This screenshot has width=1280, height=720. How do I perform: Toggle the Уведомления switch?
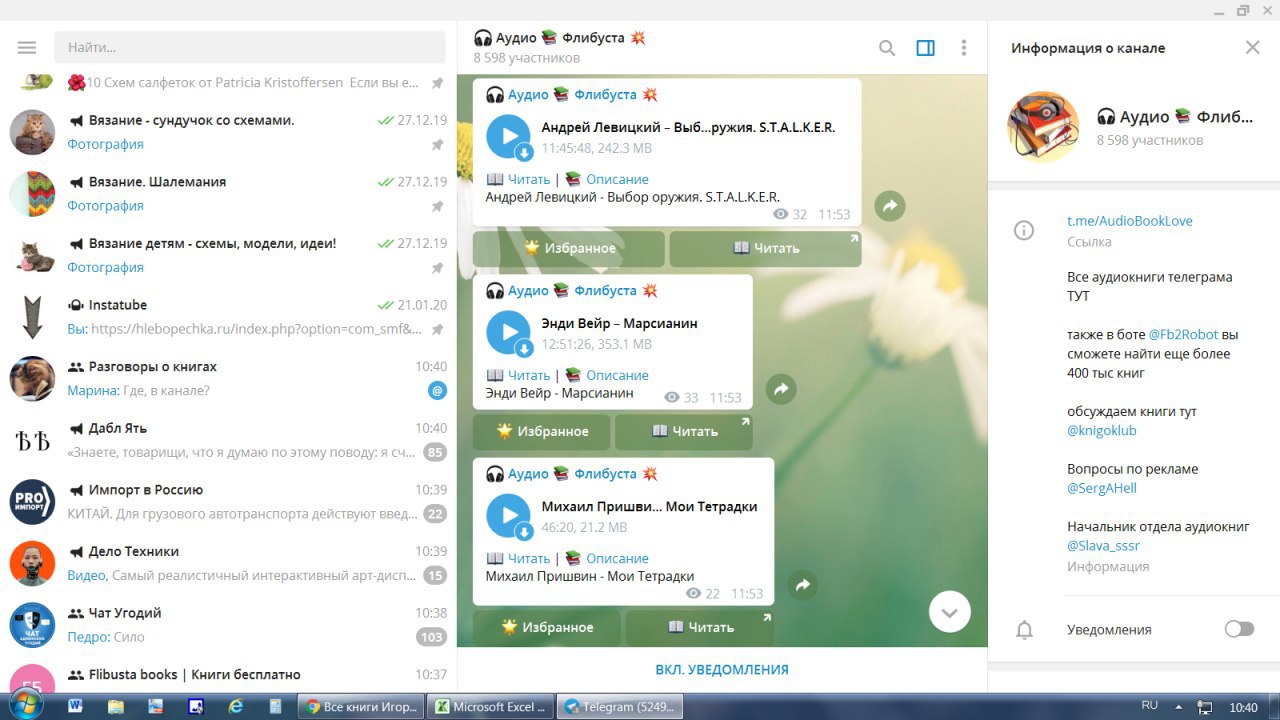tap(1239, 629)
